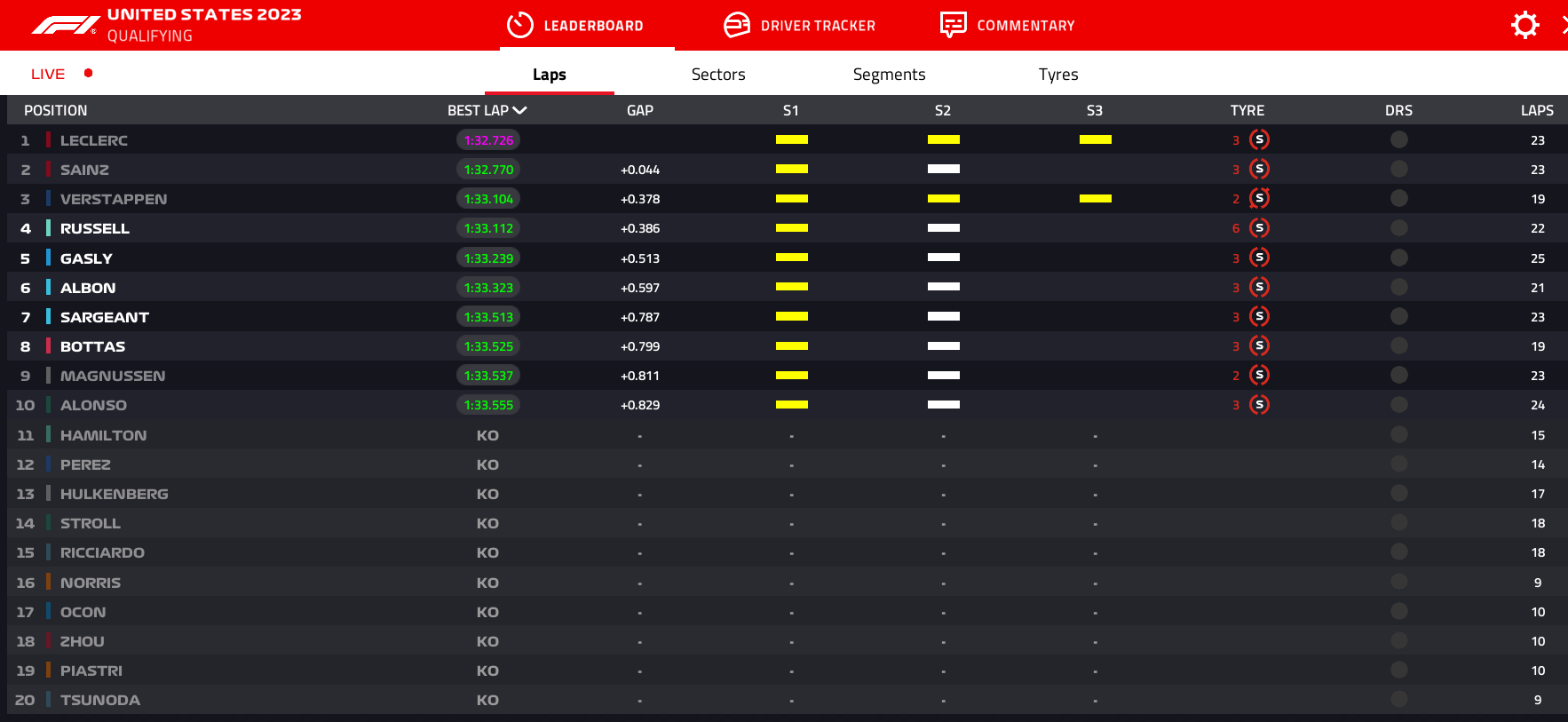Click the TYRE column header
1568x722 pixels.
click(x=1247, y=110)
